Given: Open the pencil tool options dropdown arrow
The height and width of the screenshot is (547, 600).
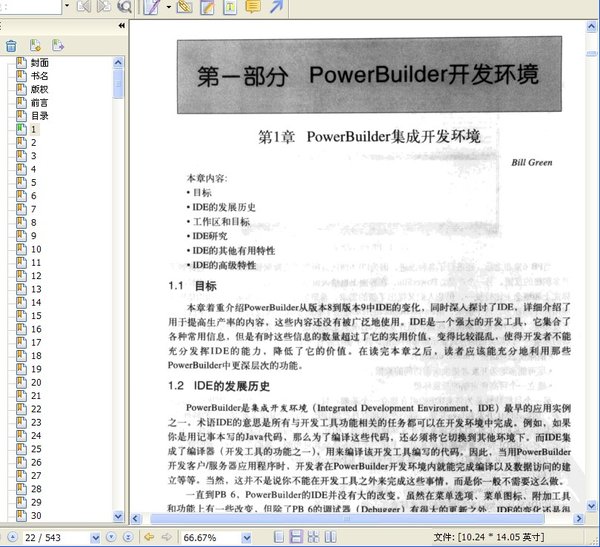Looking at the screenshot, I should point(169,7).
